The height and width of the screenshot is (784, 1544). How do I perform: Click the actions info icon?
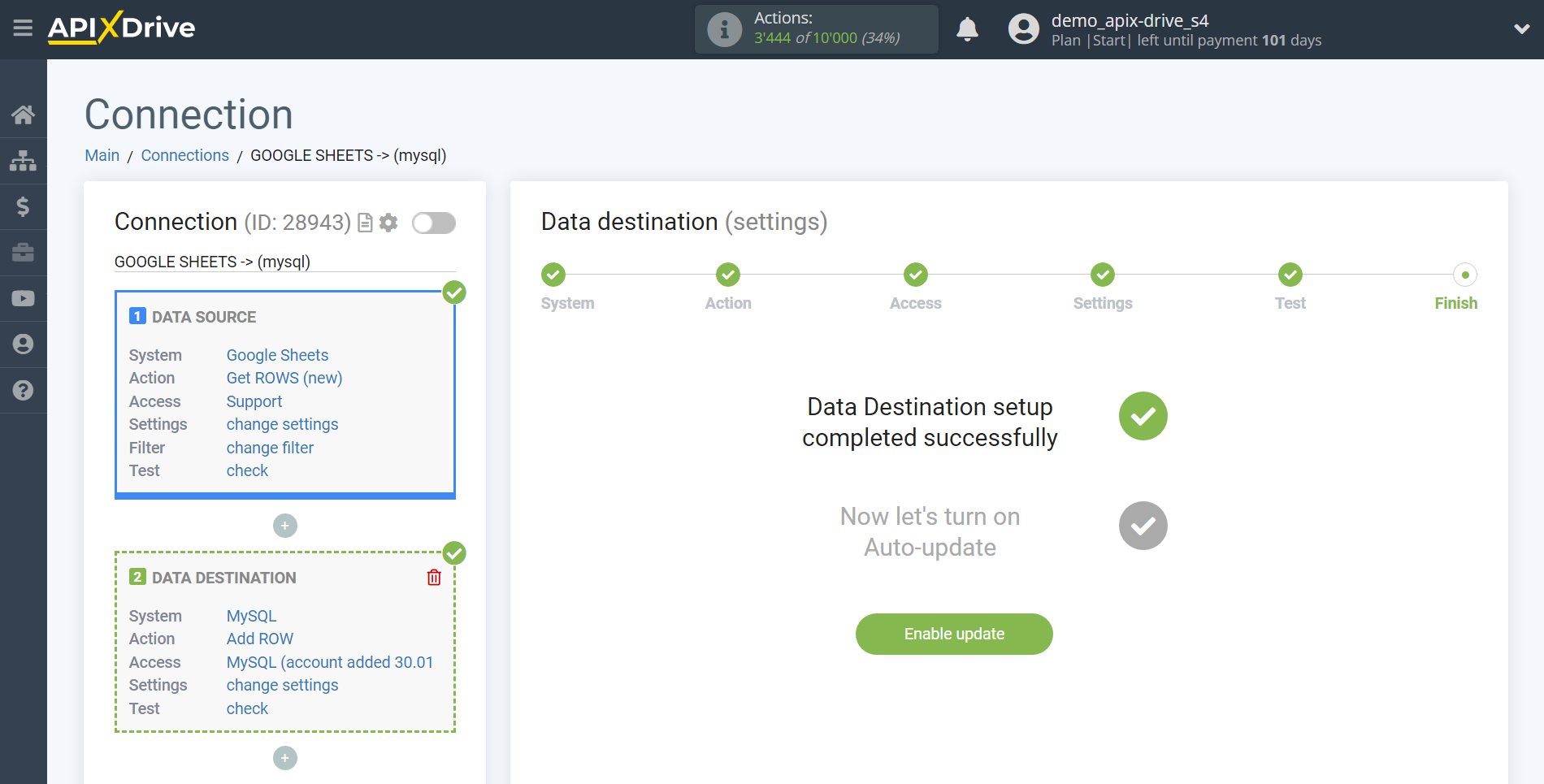pos(724,30)
